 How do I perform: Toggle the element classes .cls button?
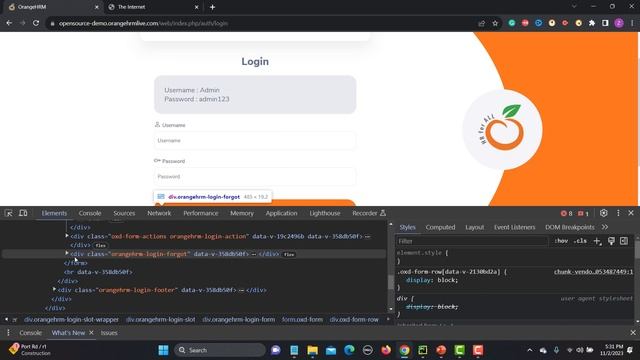(x=580, y=241)
